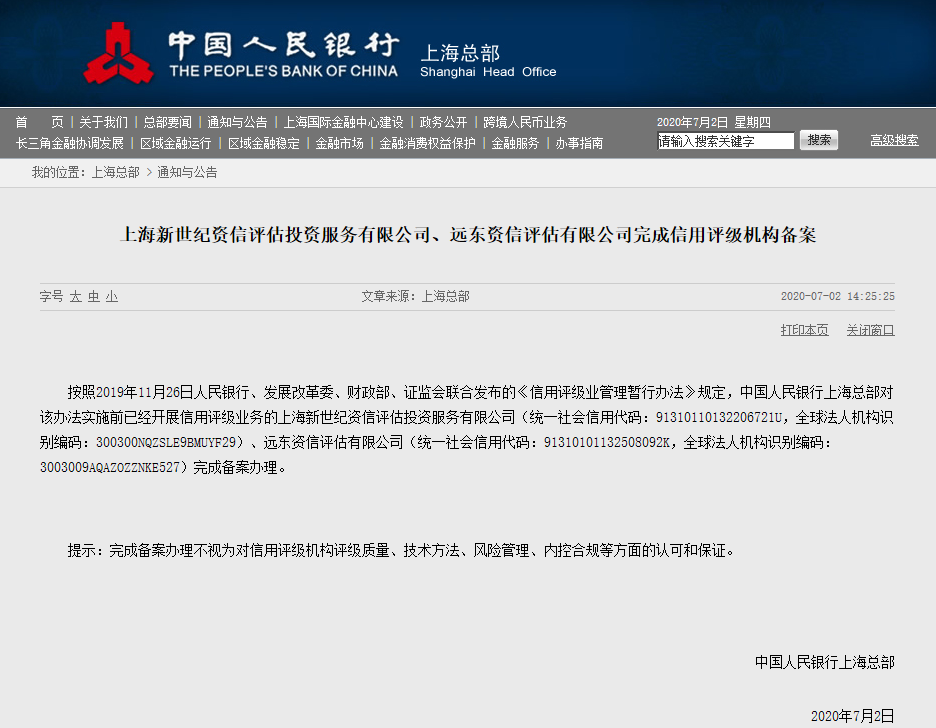Viewport: 936px width, 728px height.
Task: Go to 区域金融运行 section
Action: coord(176,143)
